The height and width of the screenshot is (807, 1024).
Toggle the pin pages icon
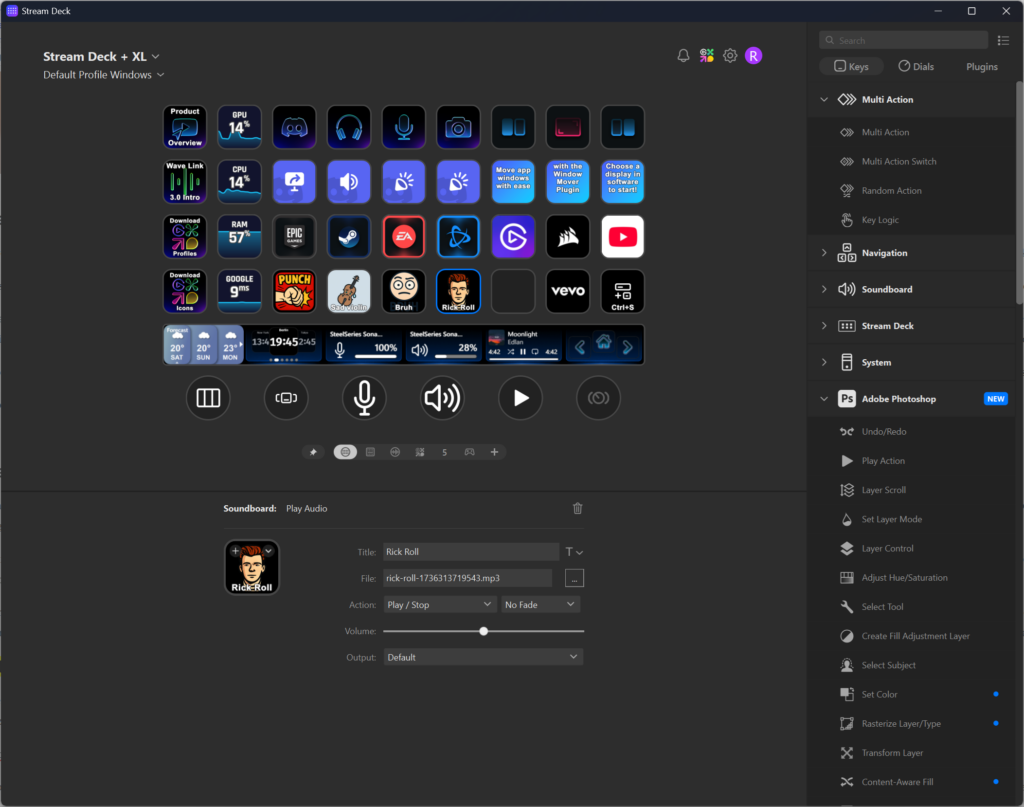313,452
